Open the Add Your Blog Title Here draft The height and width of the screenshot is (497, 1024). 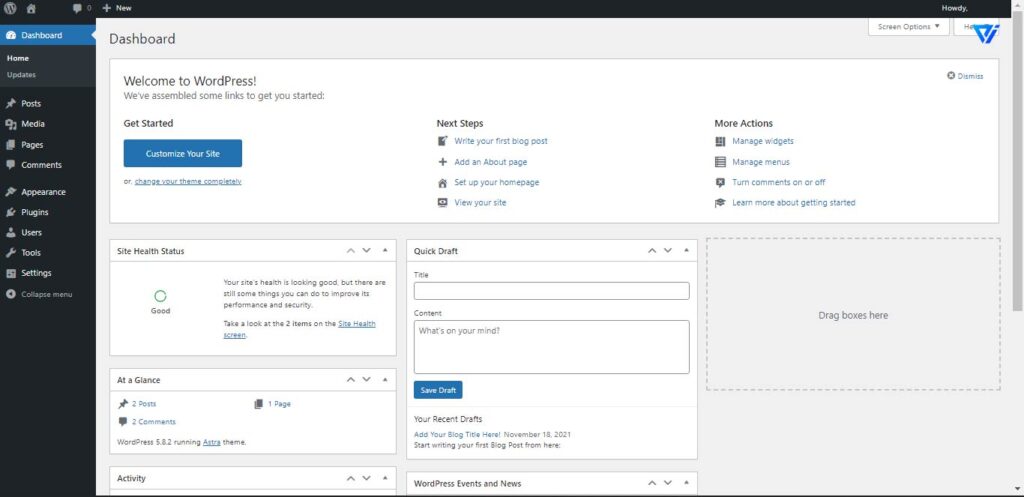(x=457, y=434)
